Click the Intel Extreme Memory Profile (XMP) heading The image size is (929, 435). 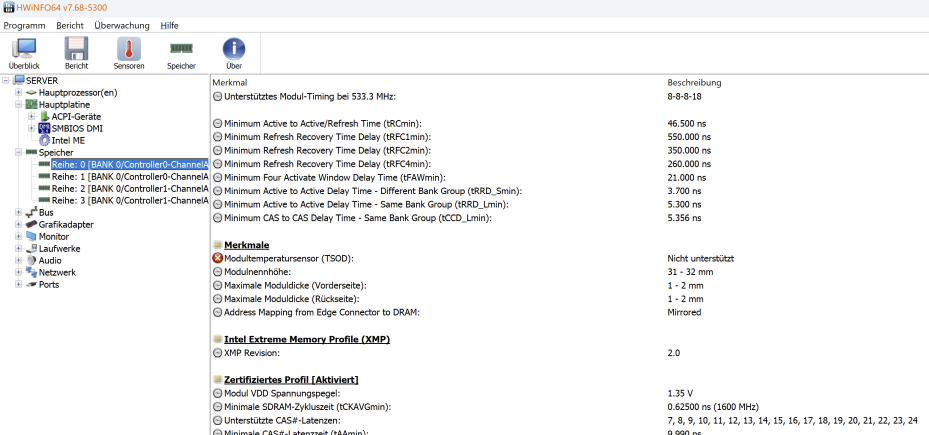pyautogui.click(x=307, y=339)
